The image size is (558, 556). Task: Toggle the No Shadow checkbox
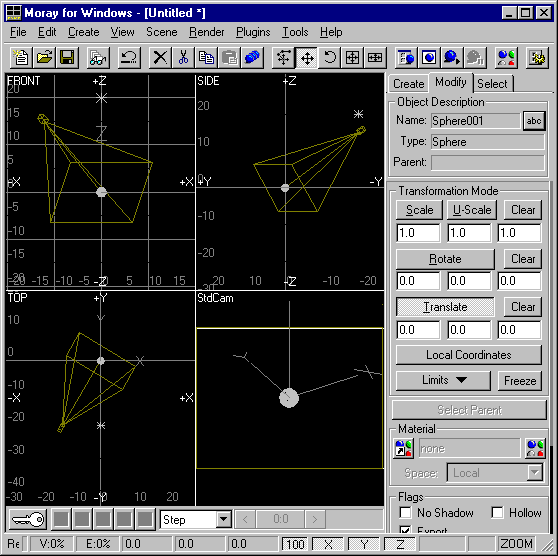406,513
